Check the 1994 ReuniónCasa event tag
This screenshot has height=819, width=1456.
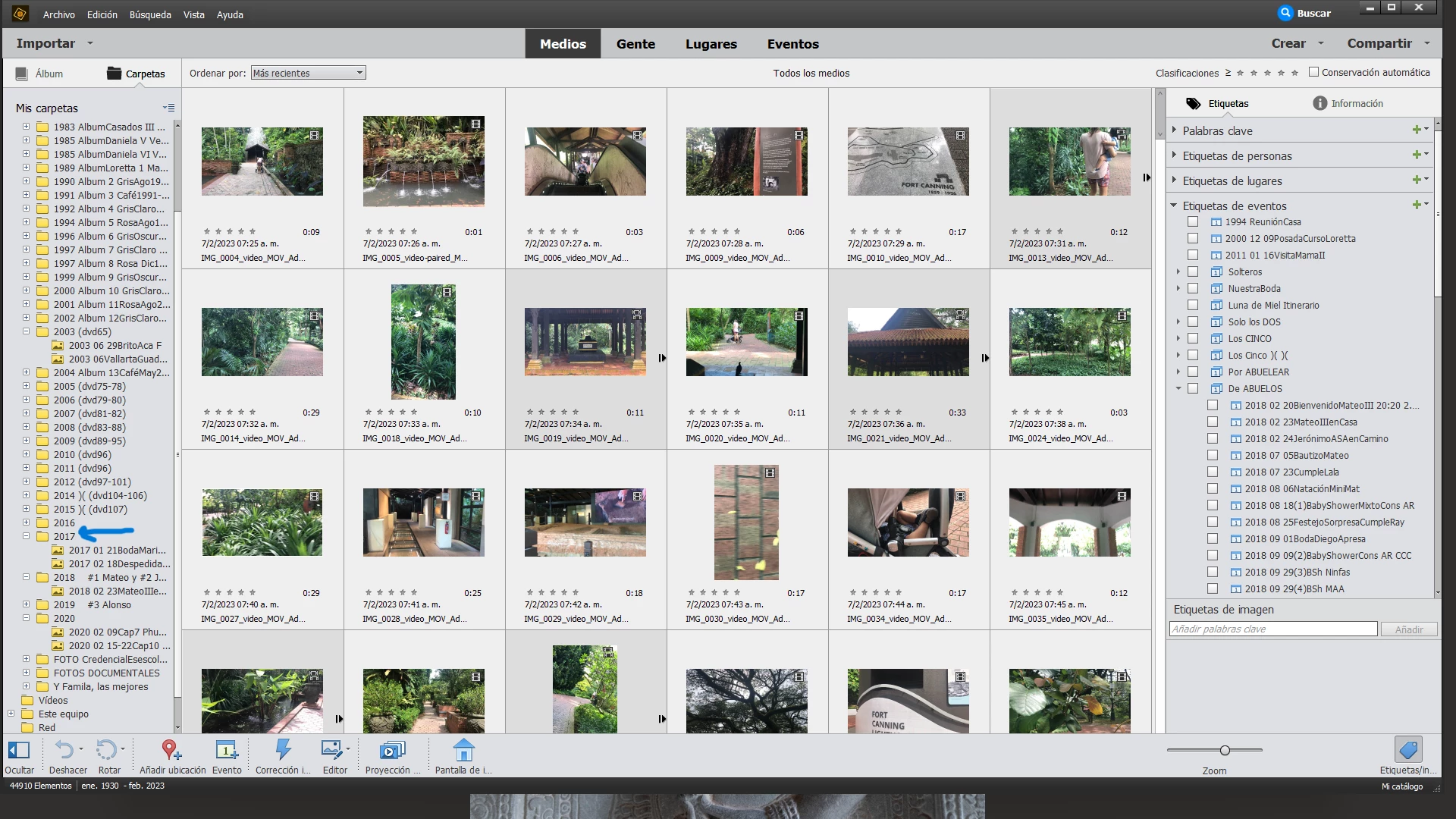click(1193, 222)
